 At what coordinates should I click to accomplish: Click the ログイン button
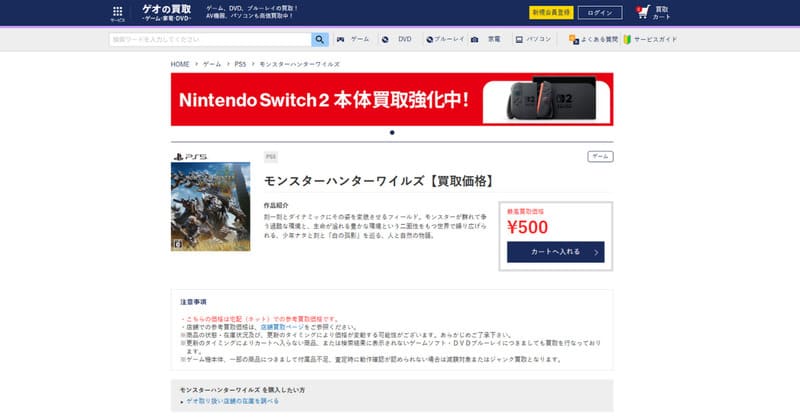click(x=600, y=13)
